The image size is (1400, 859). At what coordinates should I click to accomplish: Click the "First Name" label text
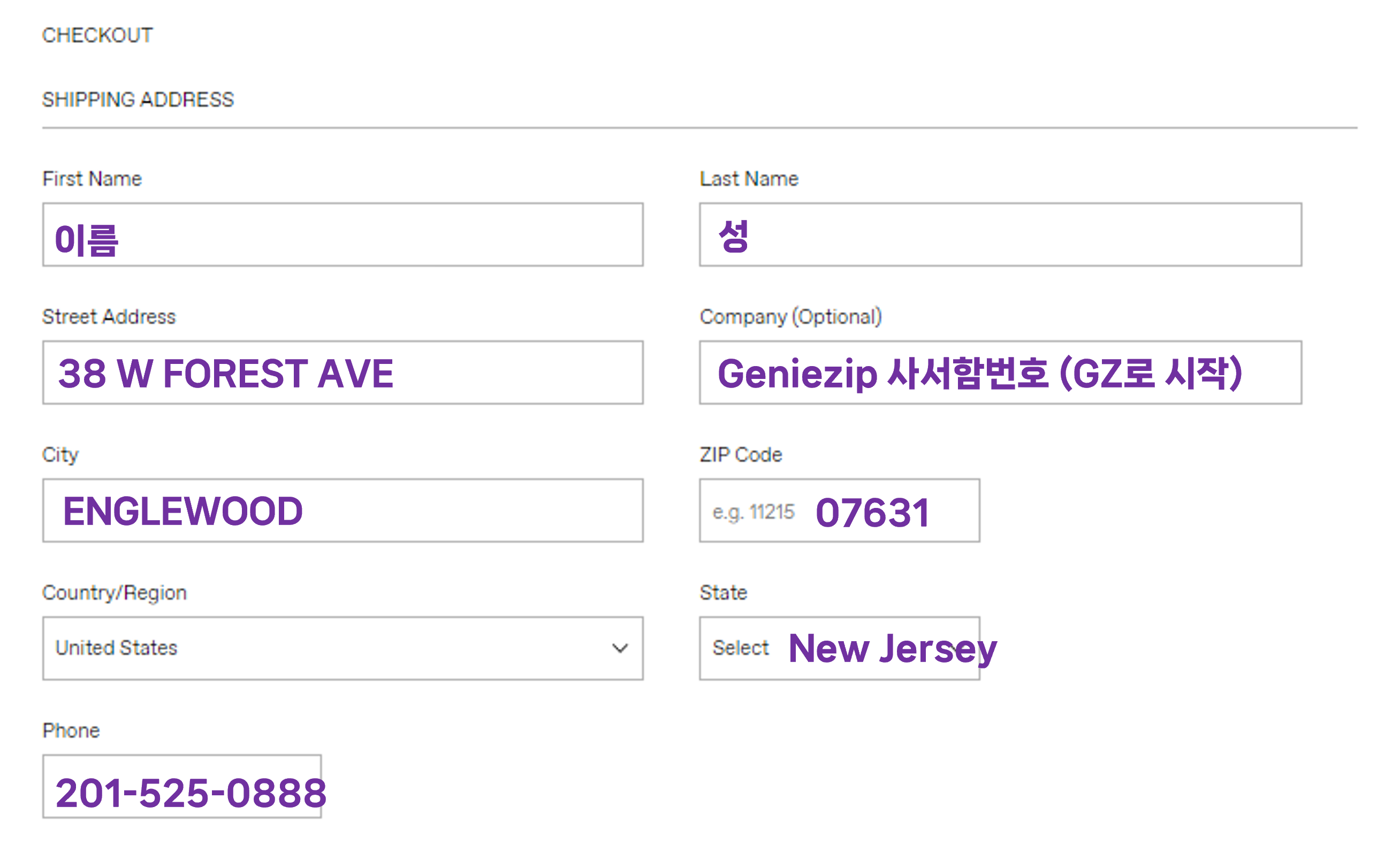[92, 179]
